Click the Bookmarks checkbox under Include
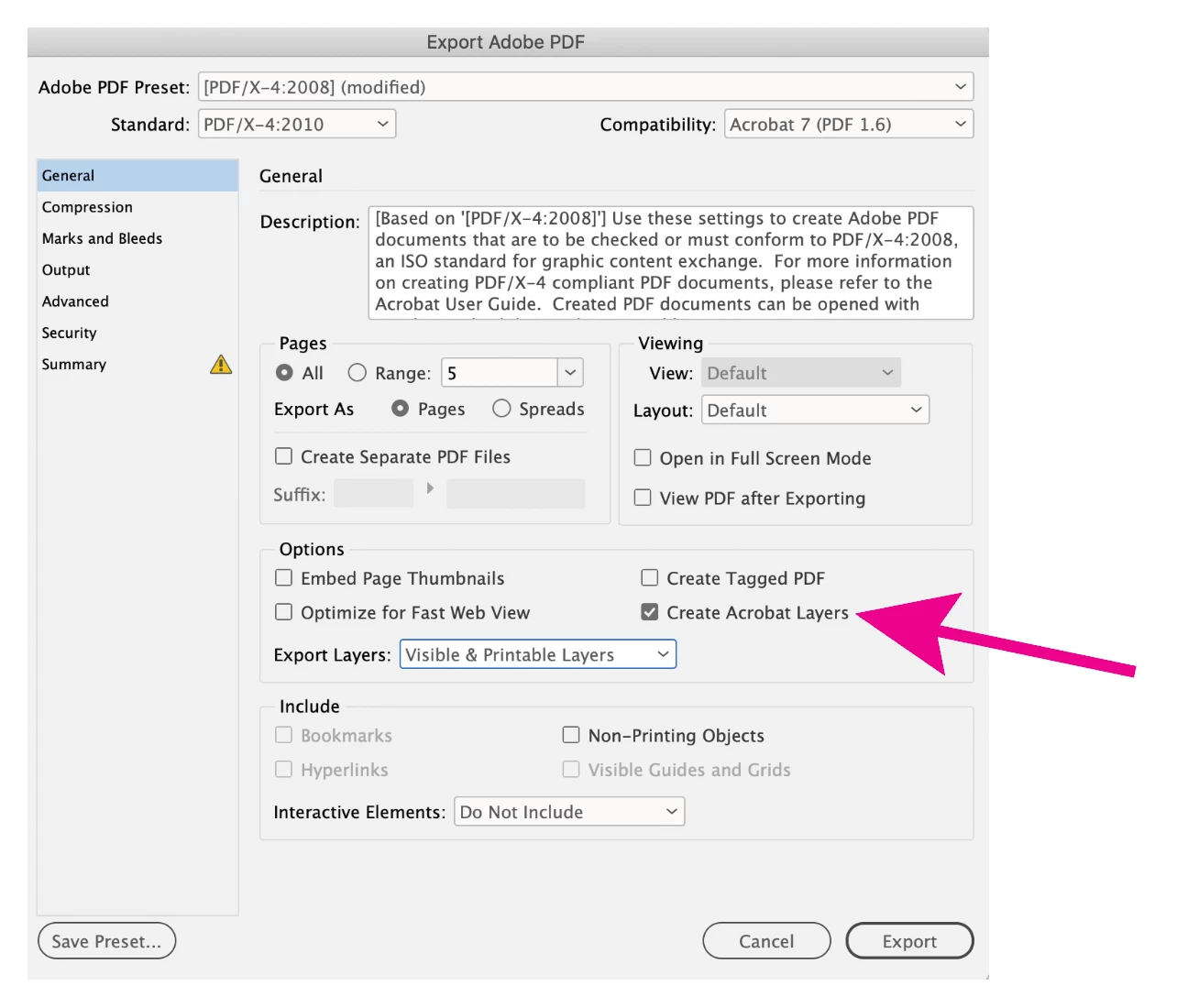This screenshot has height=1008, width=1177. (284, 735)
